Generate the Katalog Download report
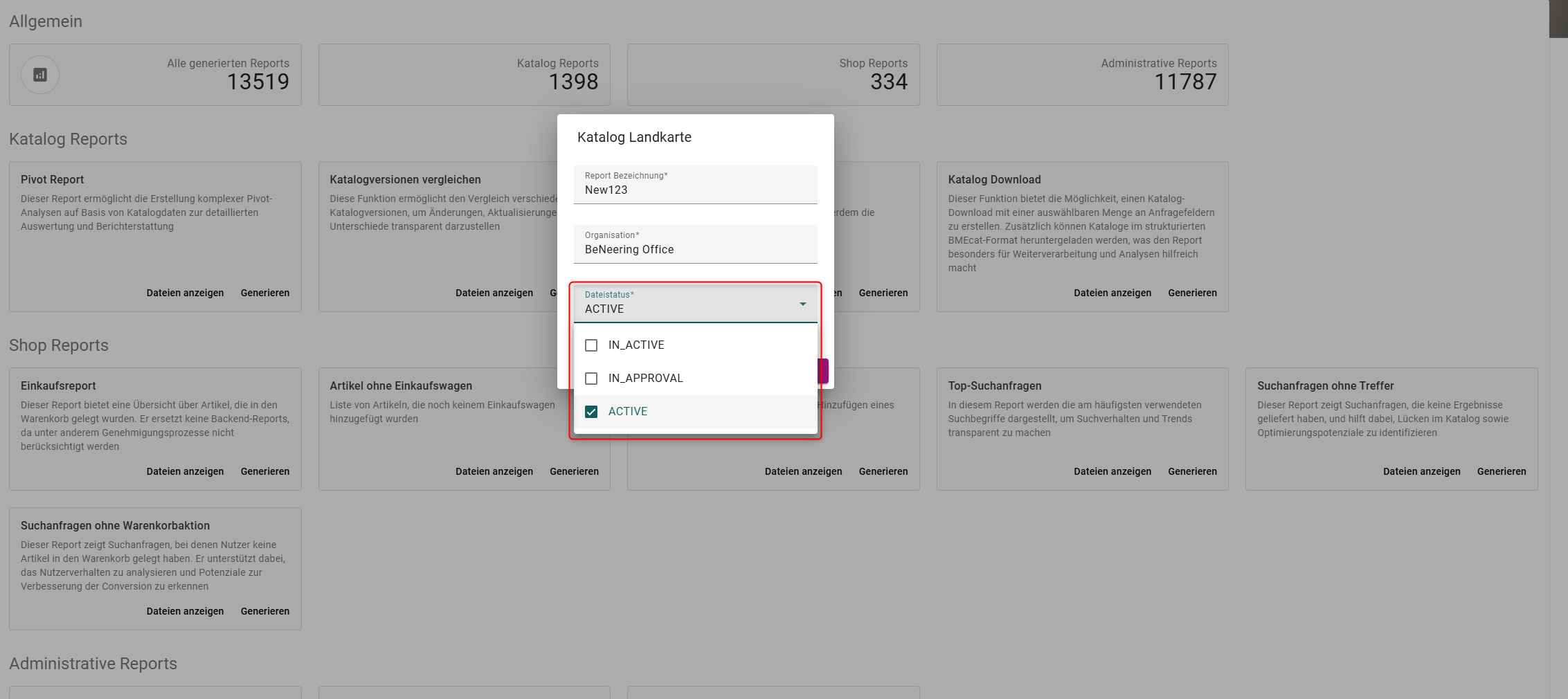The height and width of the screenshot is (699, 1568). pyautogui.click(x=1192, y=293)
